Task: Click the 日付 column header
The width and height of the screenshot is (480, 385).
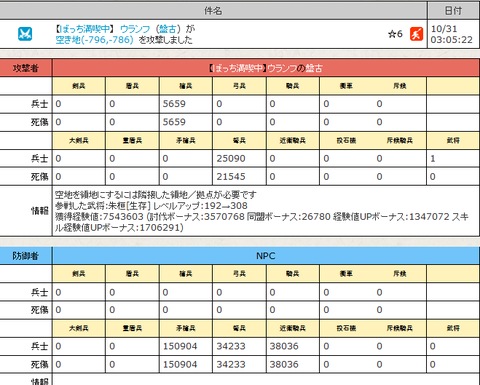Action: (454, 11)
